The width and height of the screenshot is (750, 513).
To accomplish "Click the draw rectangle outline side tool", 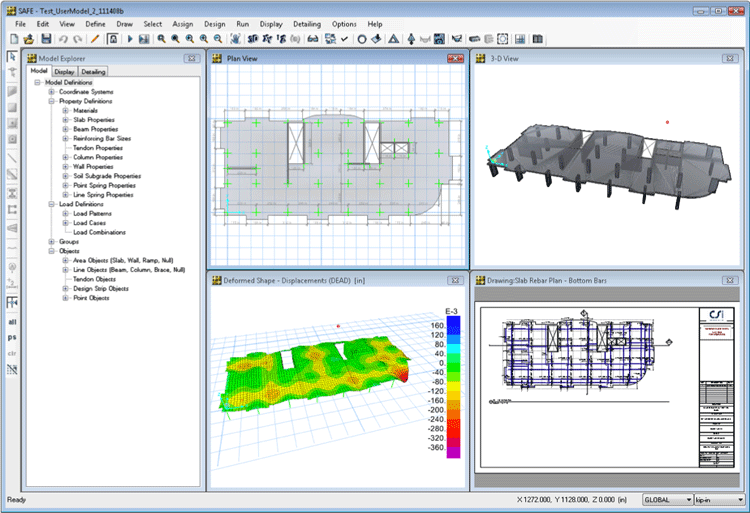I will 12,210.
